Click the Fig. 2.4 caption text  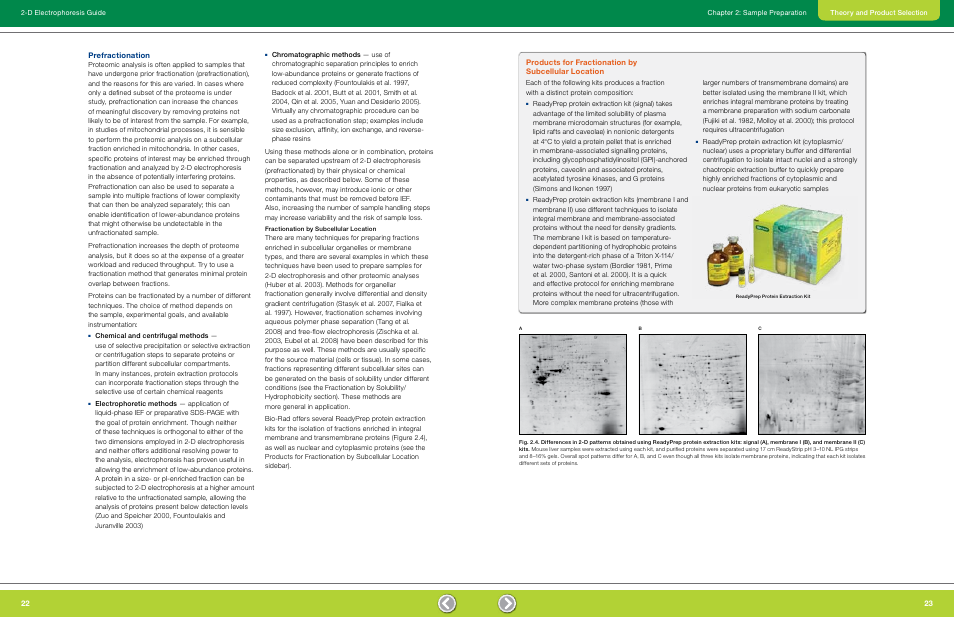pos(692,453)
